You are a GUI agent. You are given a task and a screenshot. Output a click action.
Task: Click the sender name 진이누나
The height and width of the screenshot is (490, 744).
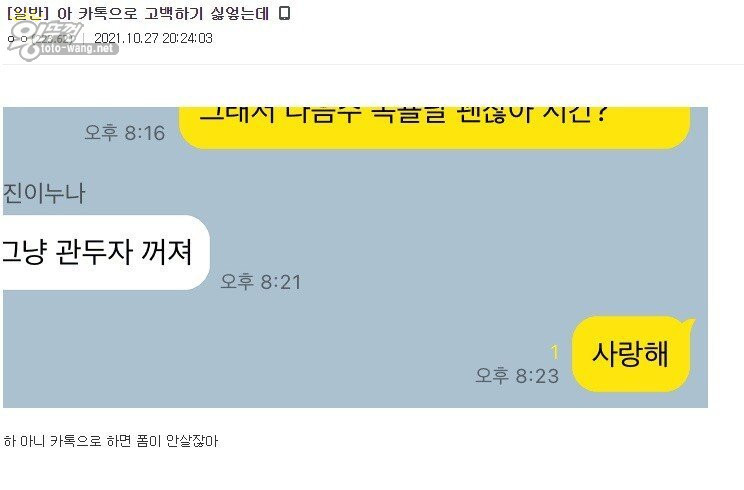(x=44, y=194)
